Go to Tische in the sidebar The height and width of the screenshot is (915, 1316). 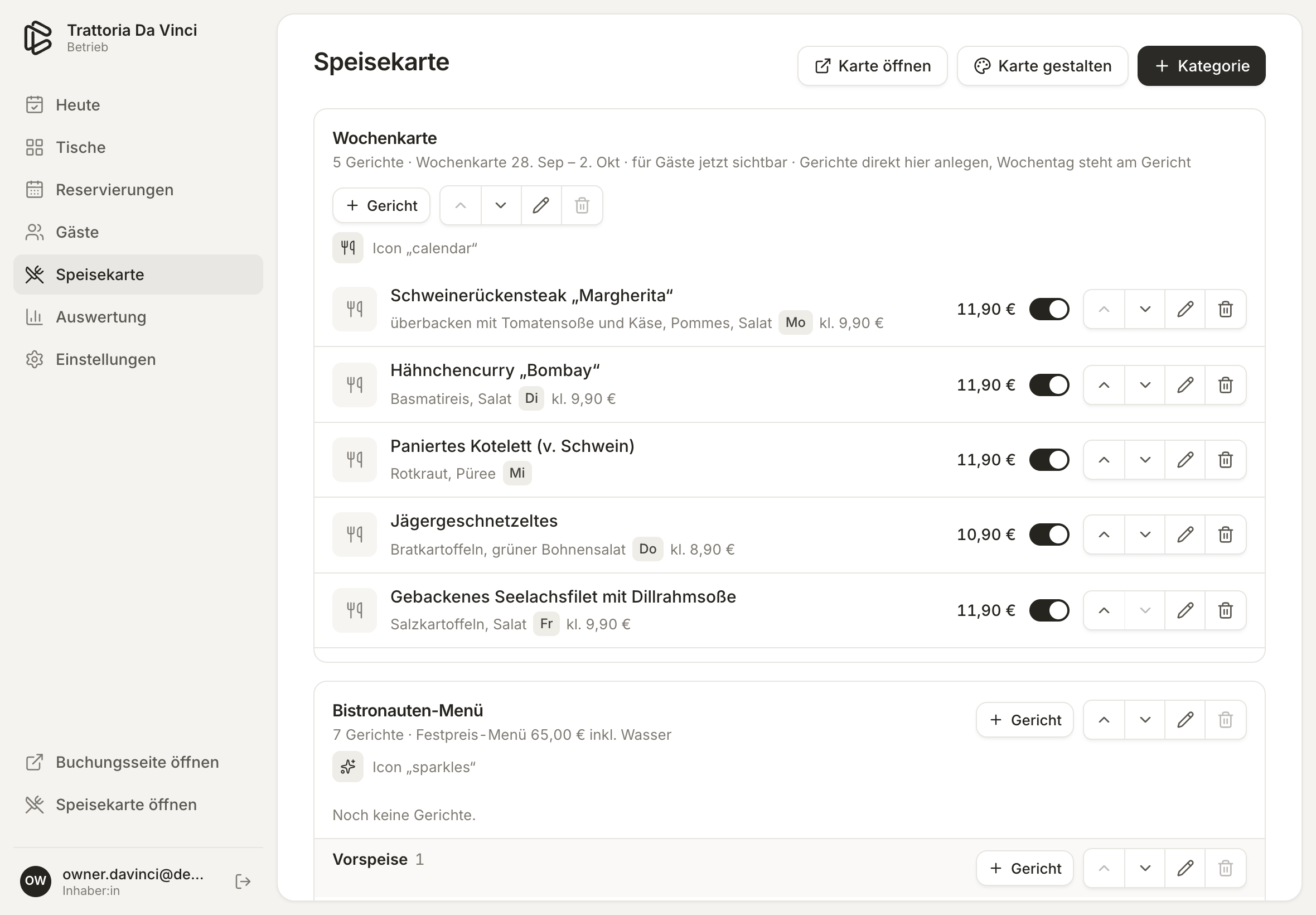pyautogui.click(x=138, y=147)
